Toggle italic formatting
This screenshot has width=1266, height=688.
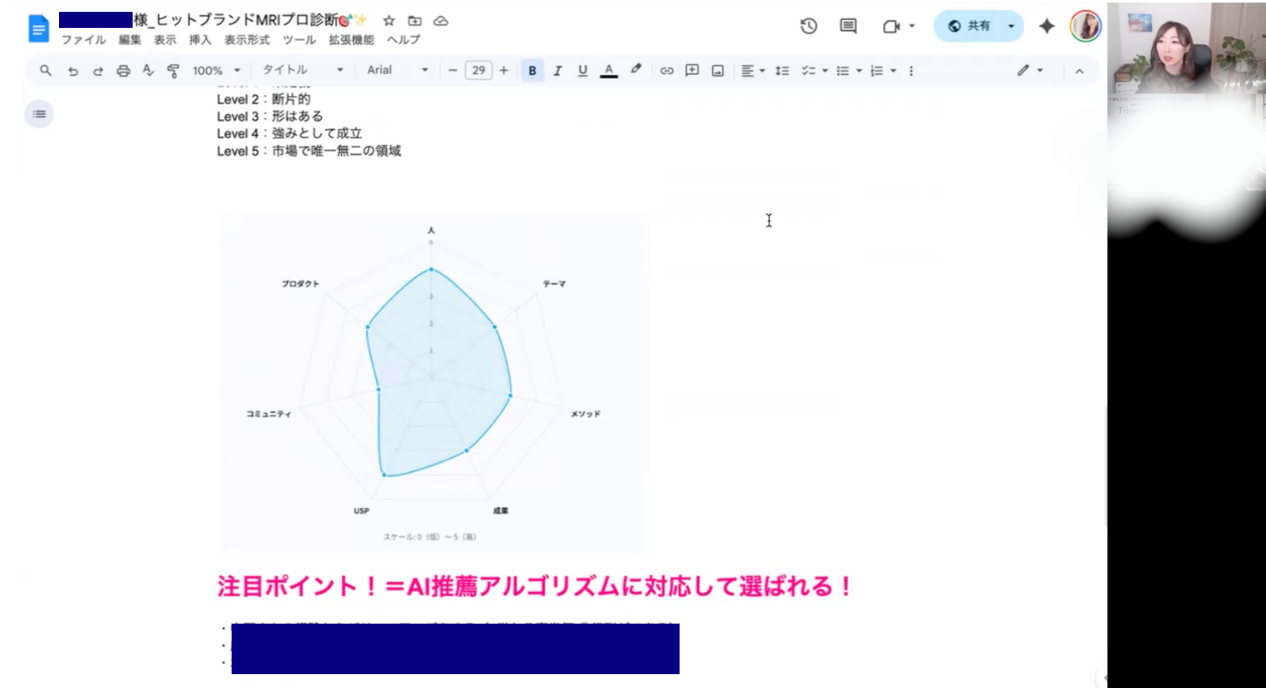point(557,71)
